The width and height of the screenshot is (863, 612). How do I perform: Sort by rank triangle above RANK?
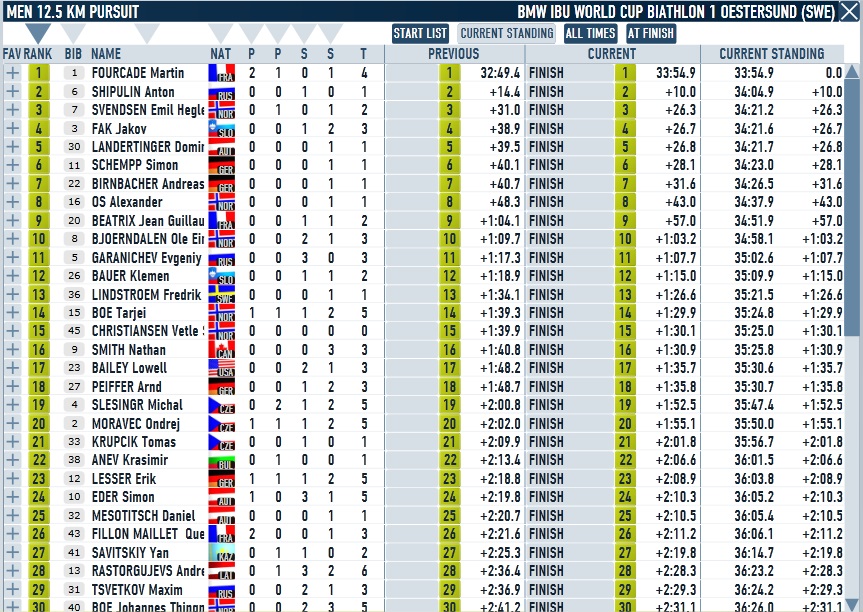pyautogui.click(x=38, y=33)
